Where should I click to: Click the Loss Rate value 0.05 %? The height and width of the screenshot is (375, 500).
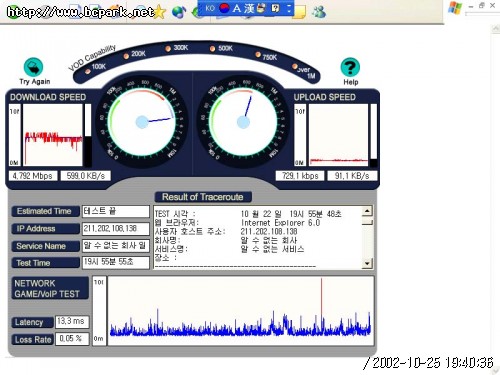[x=72, y=339]
